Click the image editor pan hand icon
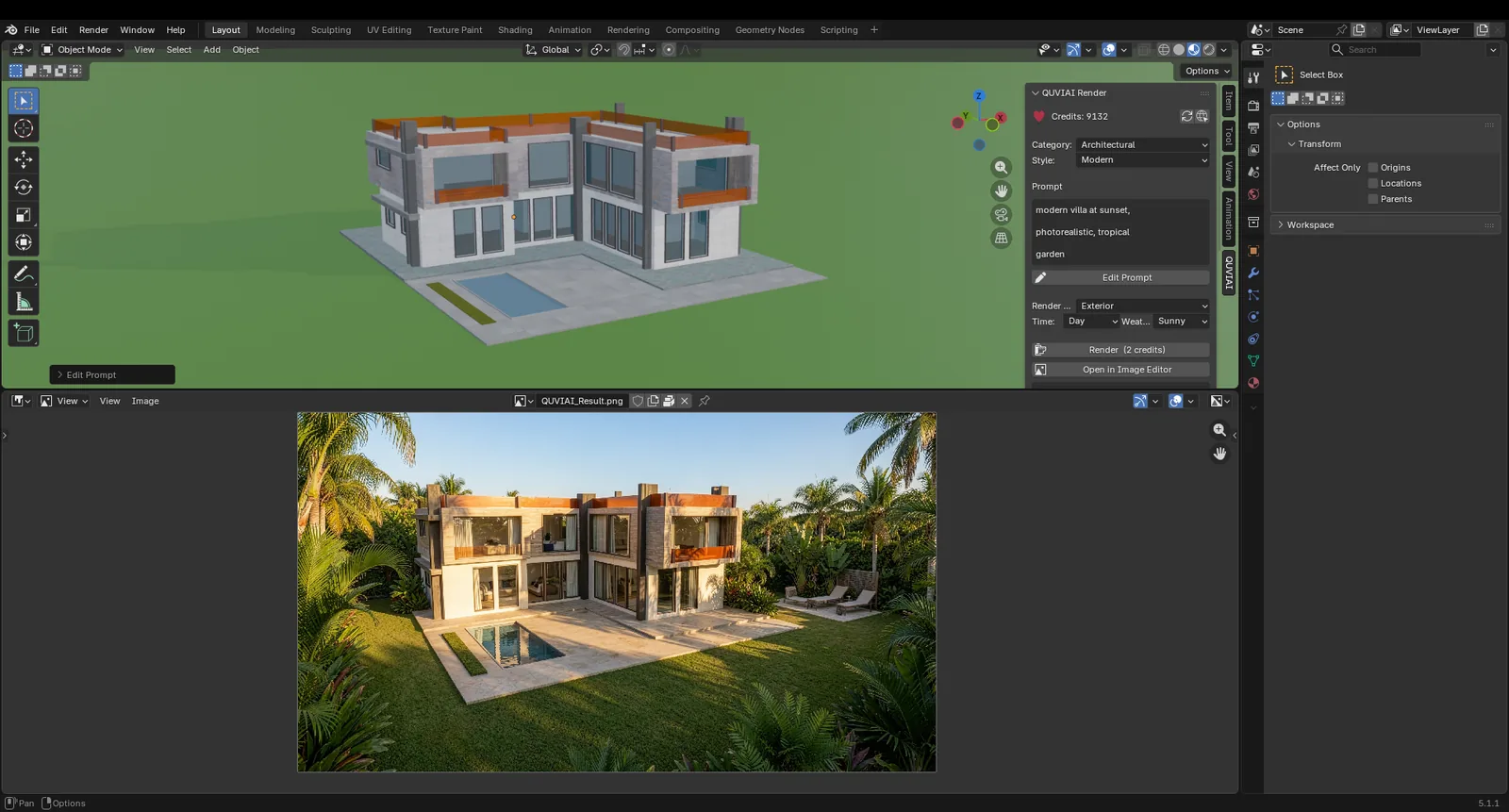The height and width of the screenshot is (812, 1509). point(1219,454)
